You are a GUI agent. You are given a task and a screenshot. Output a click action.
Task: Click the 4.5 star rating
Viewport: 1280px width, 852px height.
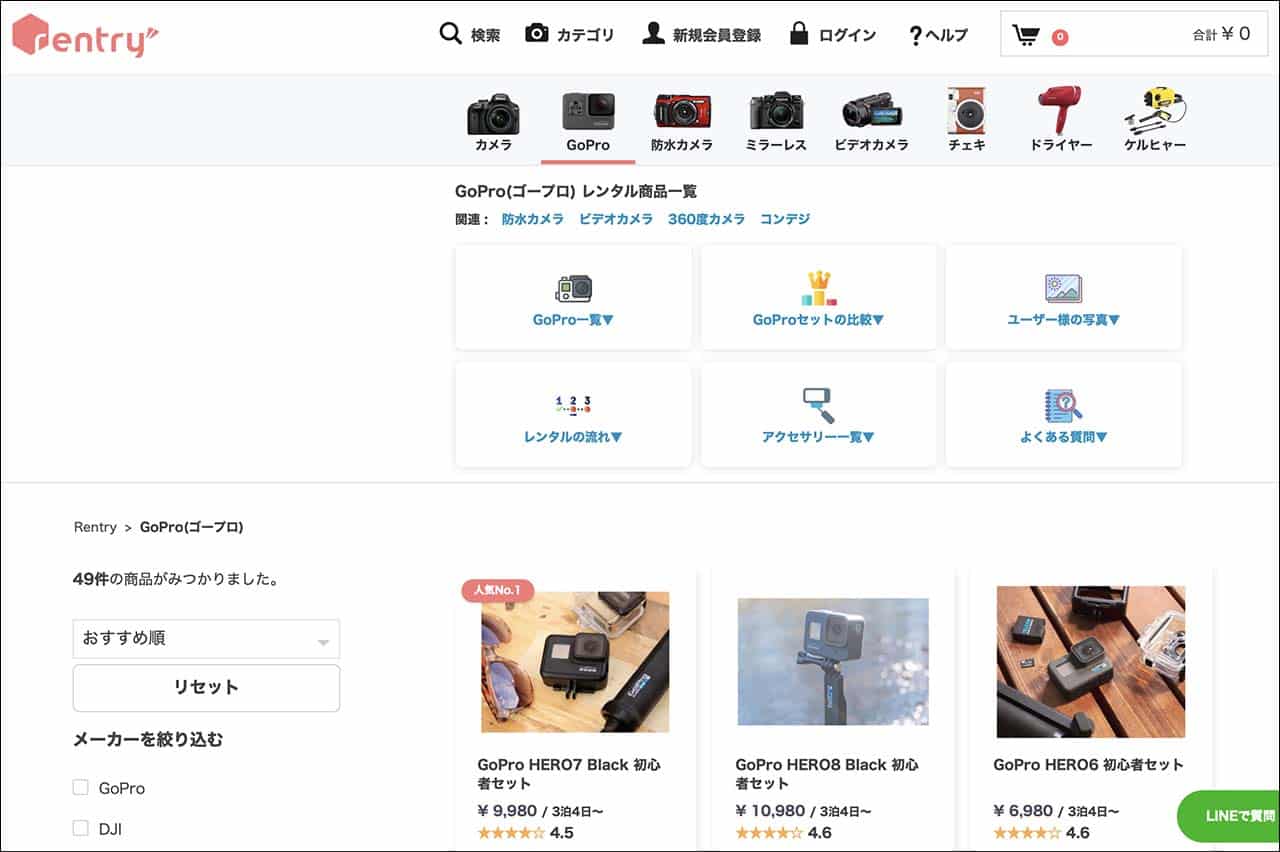coord(525,832)
